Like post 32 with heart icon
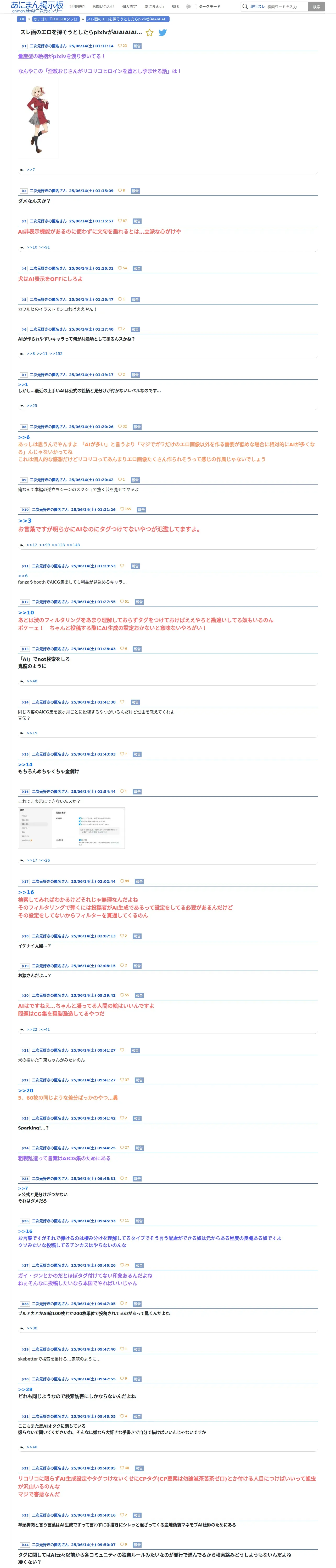This screenshot has width=336, height=1568. tap(122, 1469)
